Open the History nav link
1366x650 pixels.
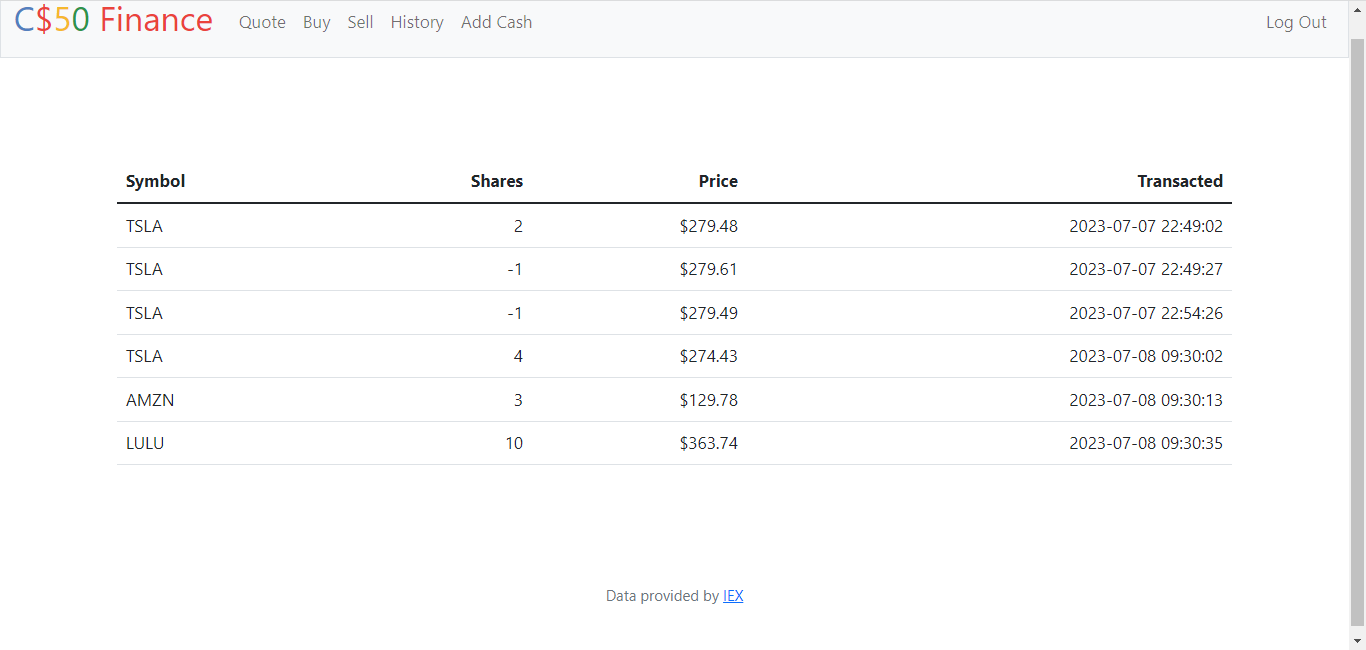pyautogui.click(x=417, y=22)
